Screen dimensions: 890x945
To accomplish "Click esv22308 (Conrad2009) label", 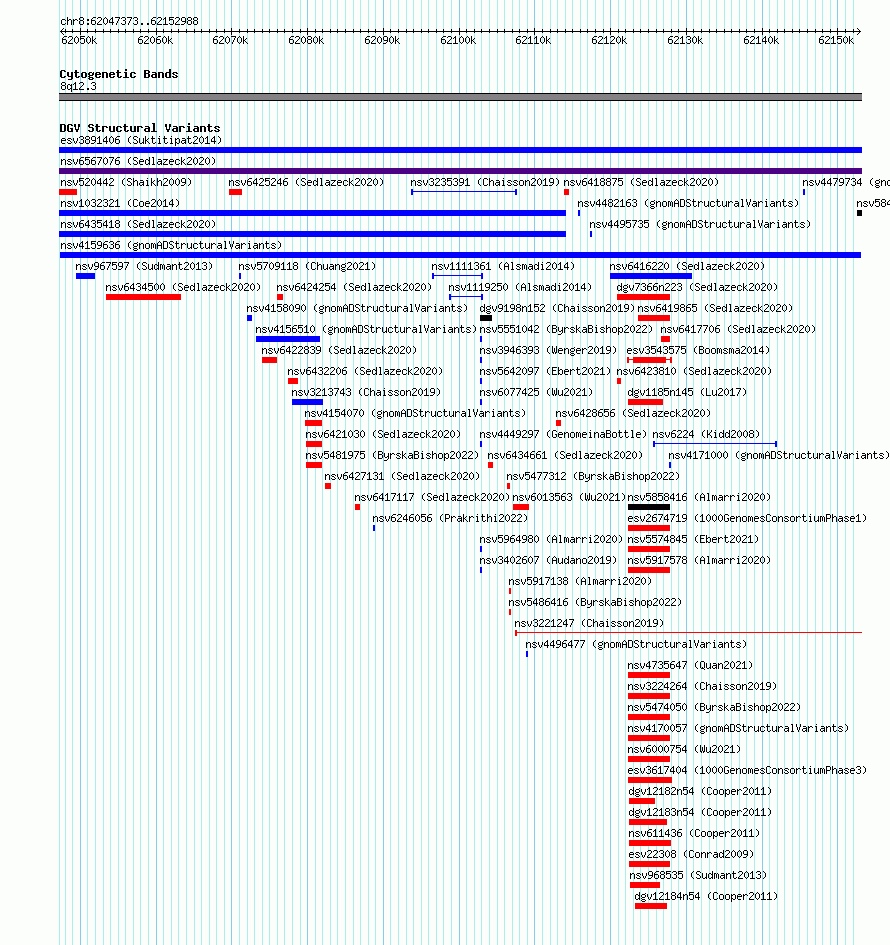I will (691, 855).
